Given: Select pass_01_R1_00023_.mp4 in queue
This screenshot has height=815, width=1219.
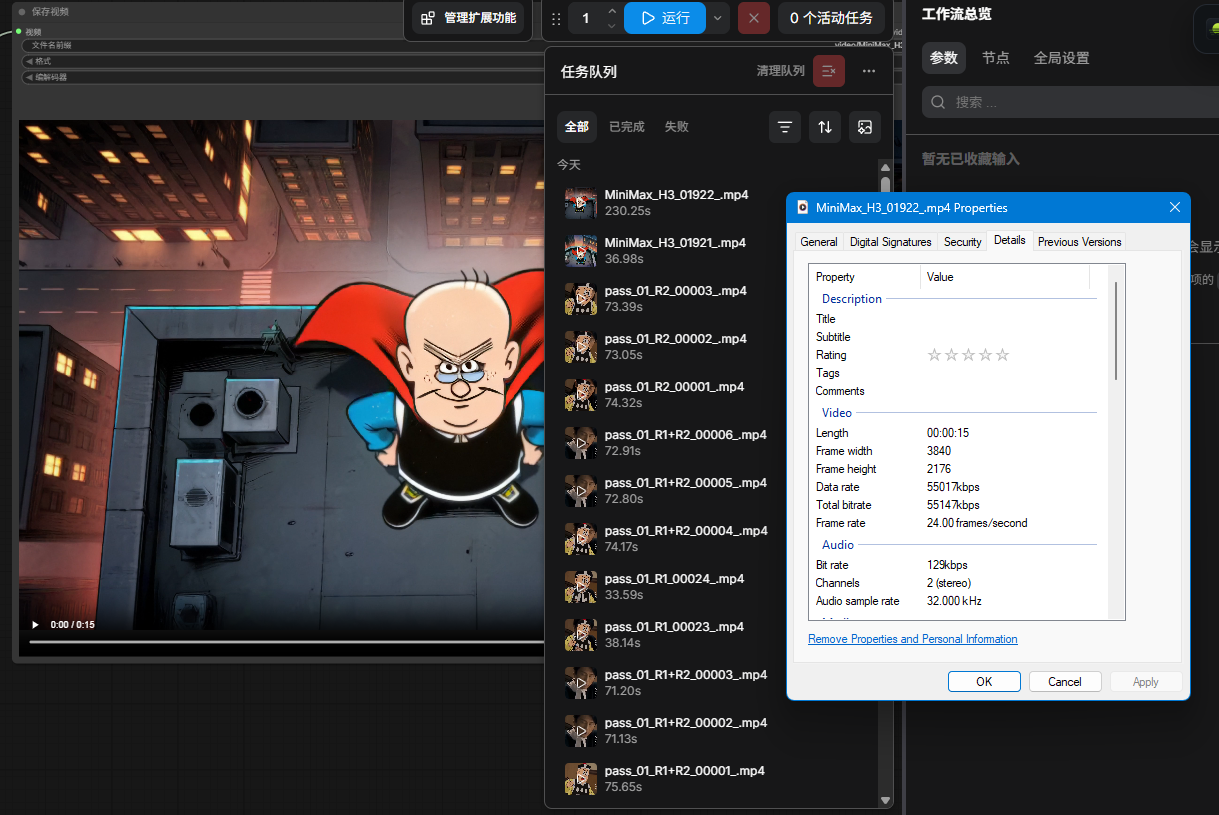Looking at the screenshot, I should coord(716,635).
